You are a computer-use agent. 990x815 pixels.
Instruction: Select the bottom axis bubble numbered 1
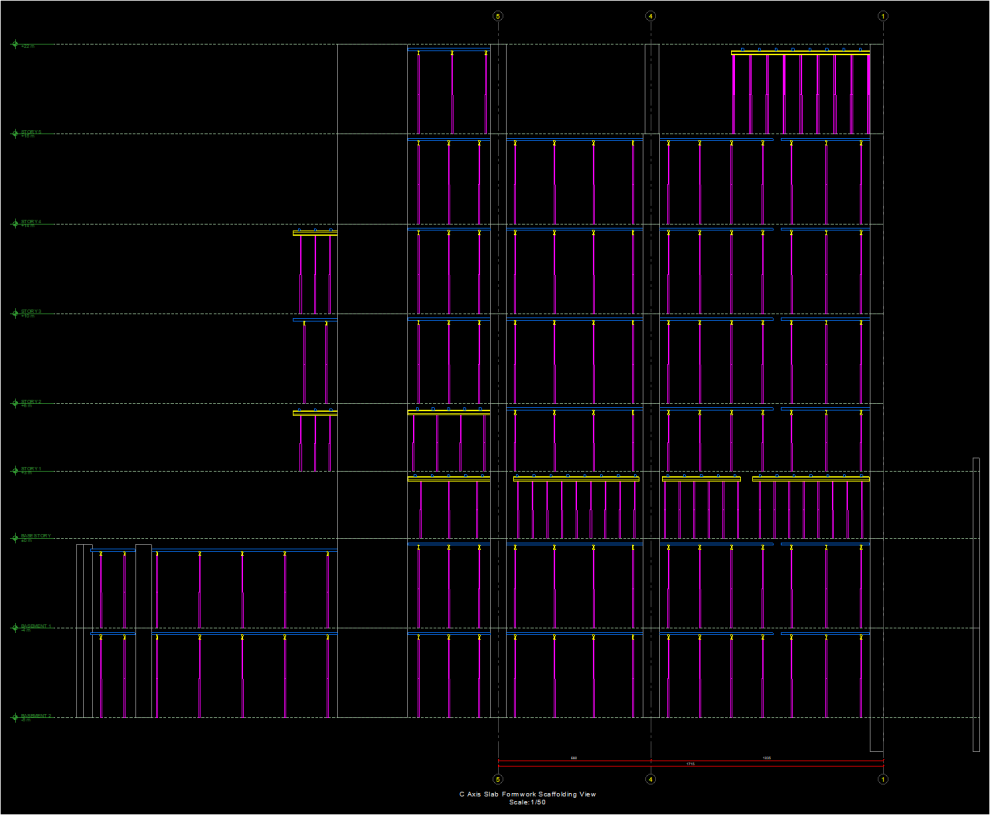[883, 778]
